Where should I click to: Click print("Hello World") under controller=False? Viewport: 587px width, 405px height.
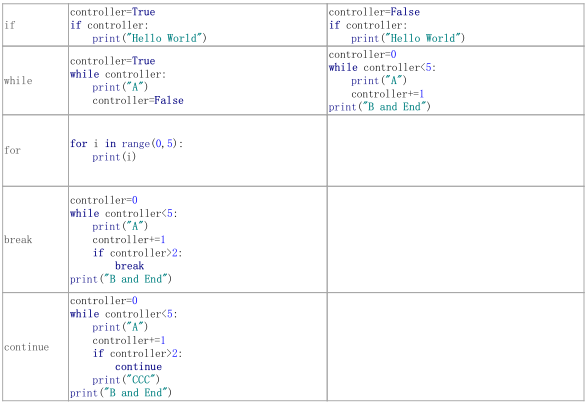pyautogui.click(x=408, y=38)
